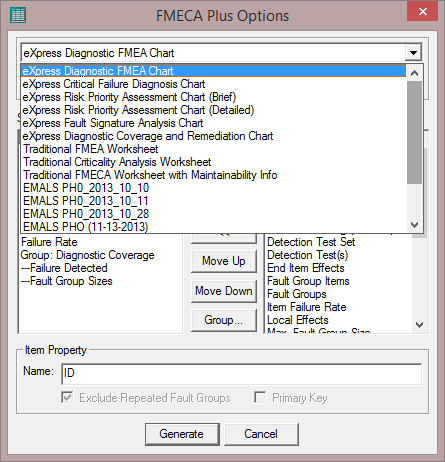Close the FMECA Plus Options dialog
The width and height of the screenshot is (445, 462).
(422, 12)
